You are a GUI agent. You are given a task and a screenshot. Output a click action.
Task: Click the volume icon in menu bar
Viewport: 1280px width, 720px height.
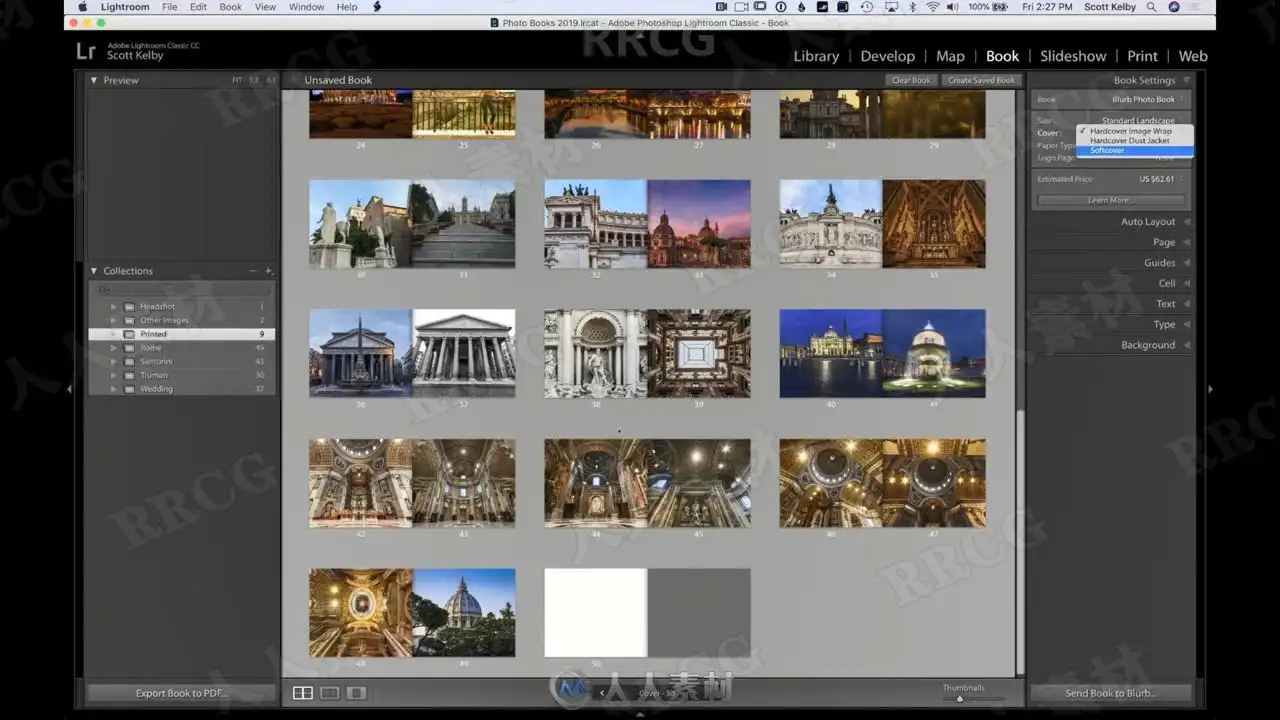tap(952, 7)
